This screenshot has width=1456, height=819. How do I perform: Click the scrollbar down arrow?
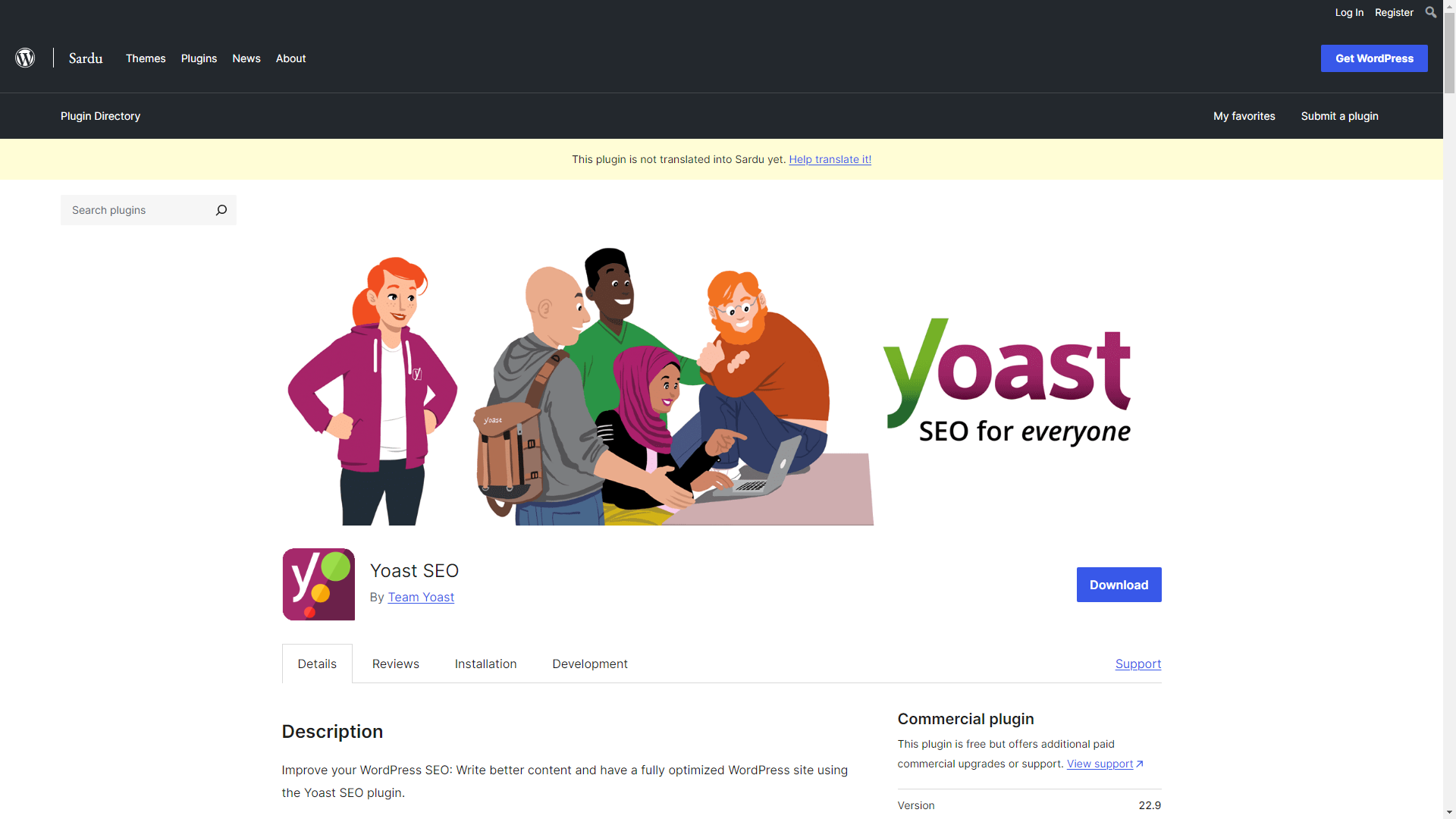pyautogui.click(x=1449, y=812)
